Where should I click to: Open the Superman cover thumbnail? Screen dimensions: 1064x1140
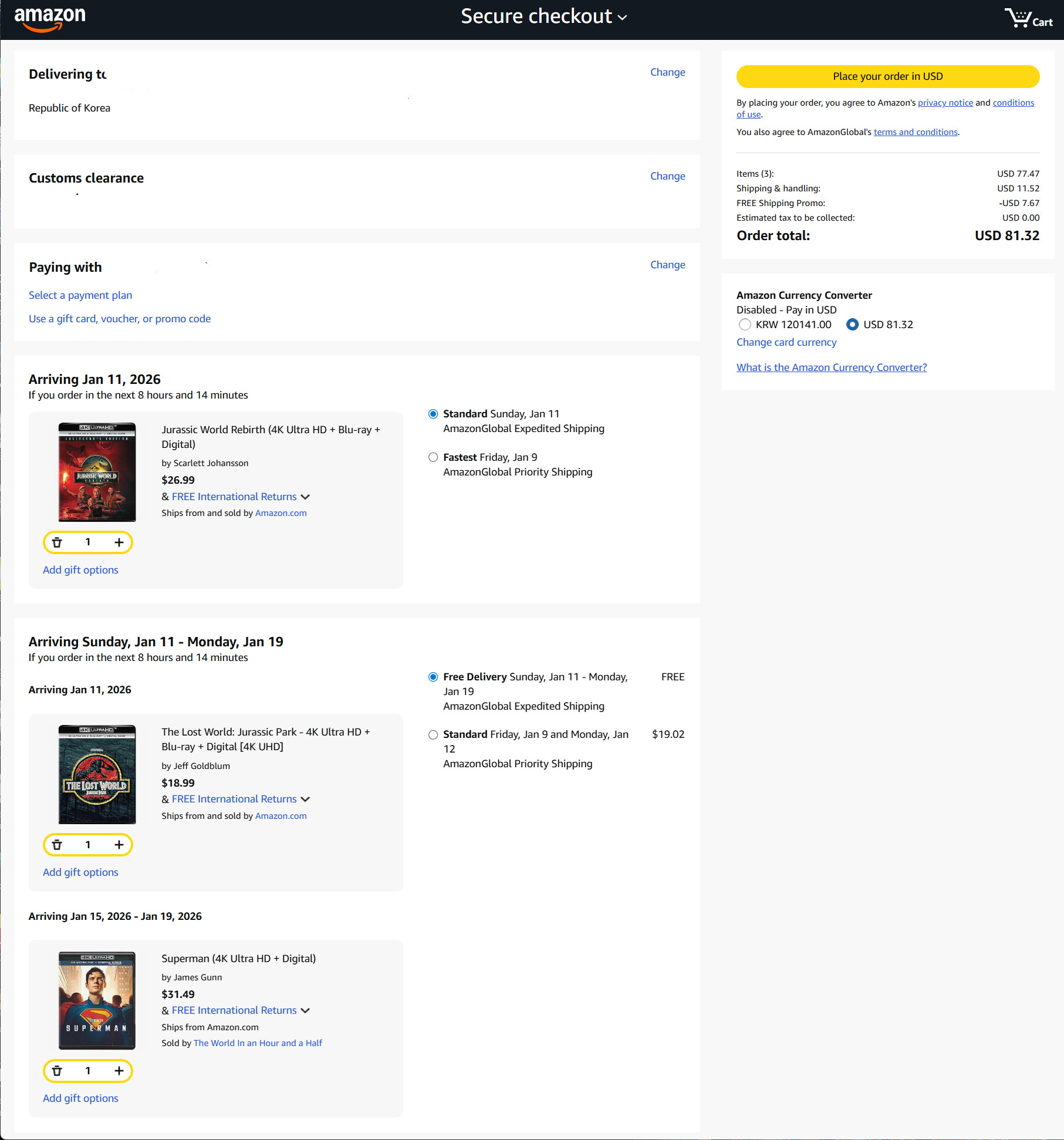(97, 1000)
